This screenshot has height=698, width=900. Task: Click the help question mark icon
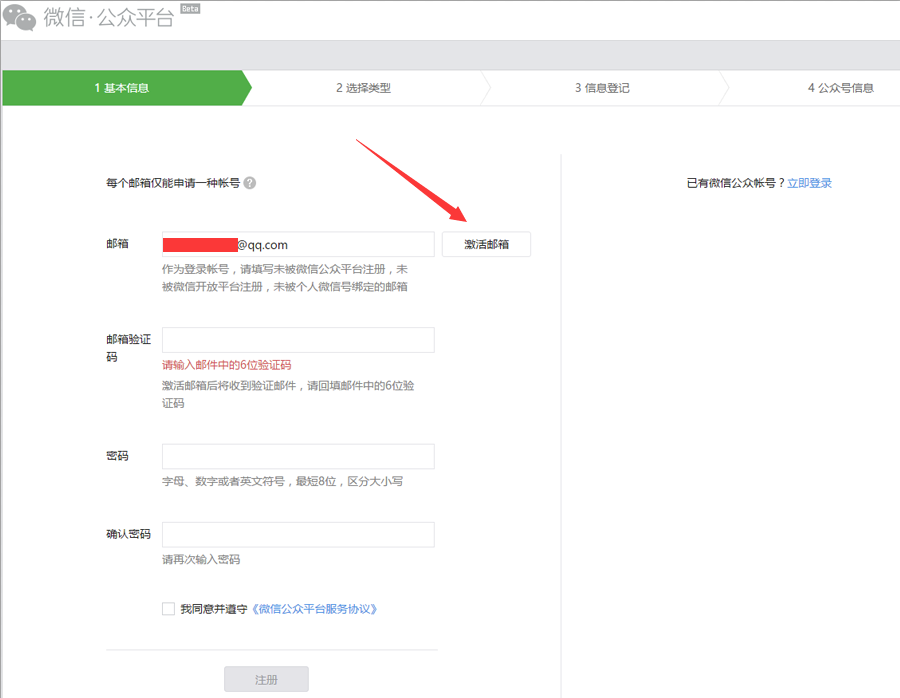[x=250, y=183]
